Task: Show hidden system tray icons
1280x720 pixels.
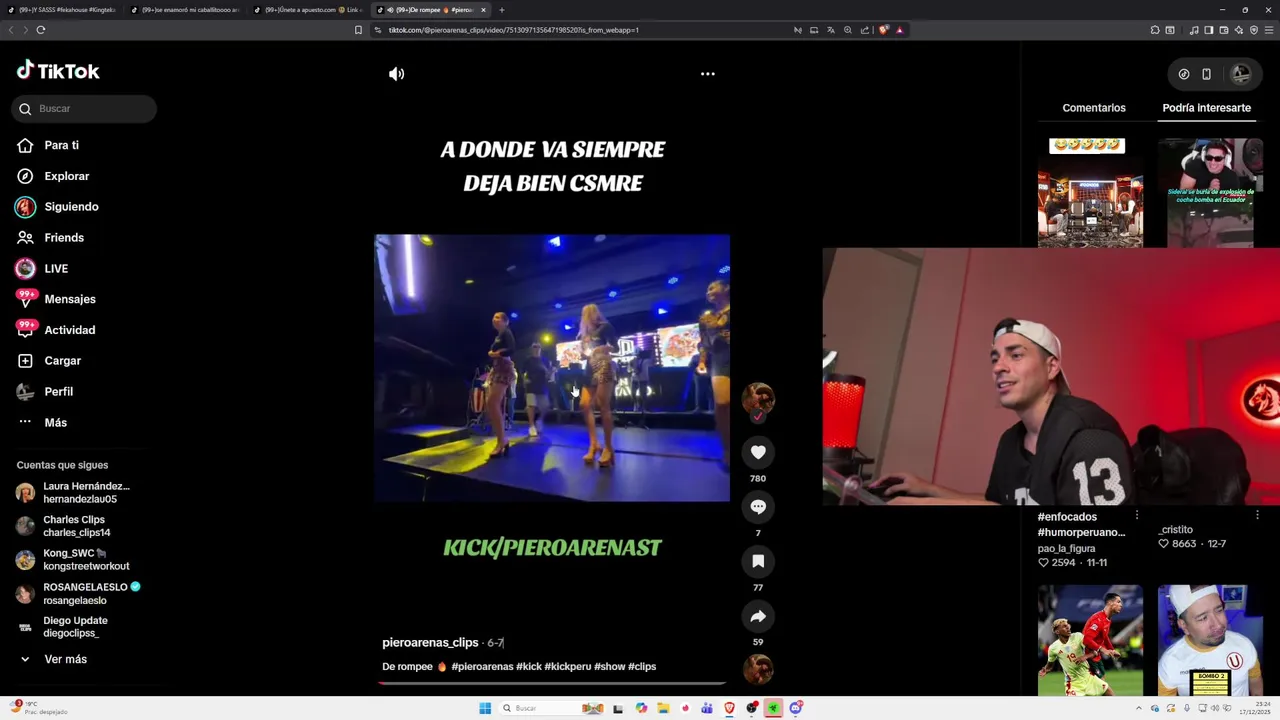Action: (1138, 708)
